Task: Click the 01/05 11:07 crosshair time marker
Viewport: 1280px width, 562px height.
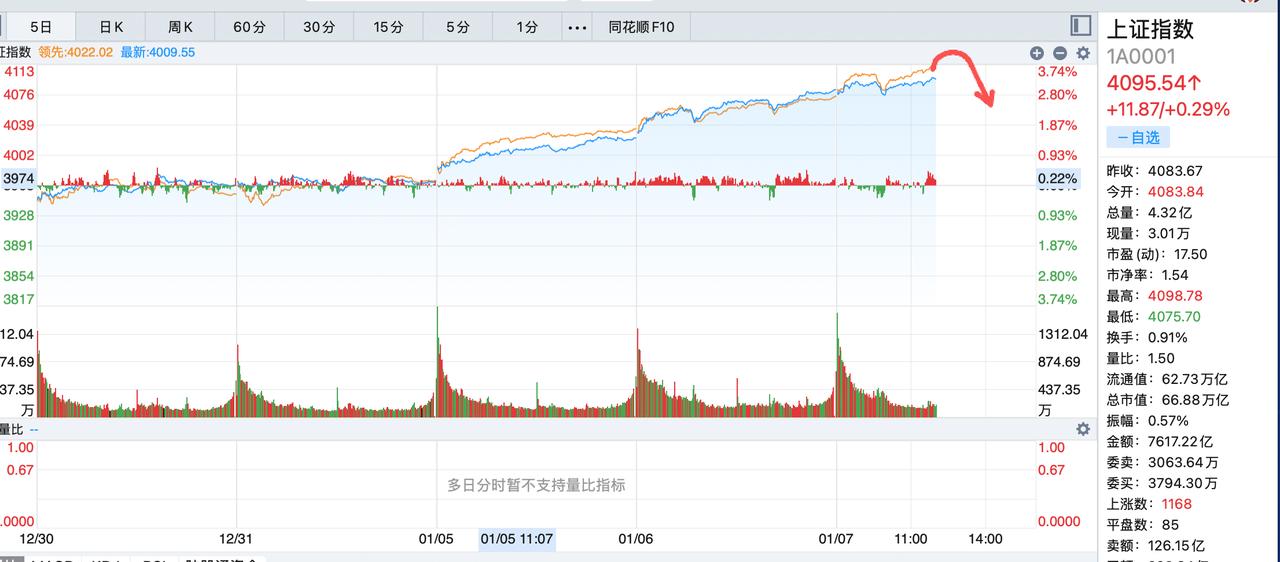Action: [517, 539]
